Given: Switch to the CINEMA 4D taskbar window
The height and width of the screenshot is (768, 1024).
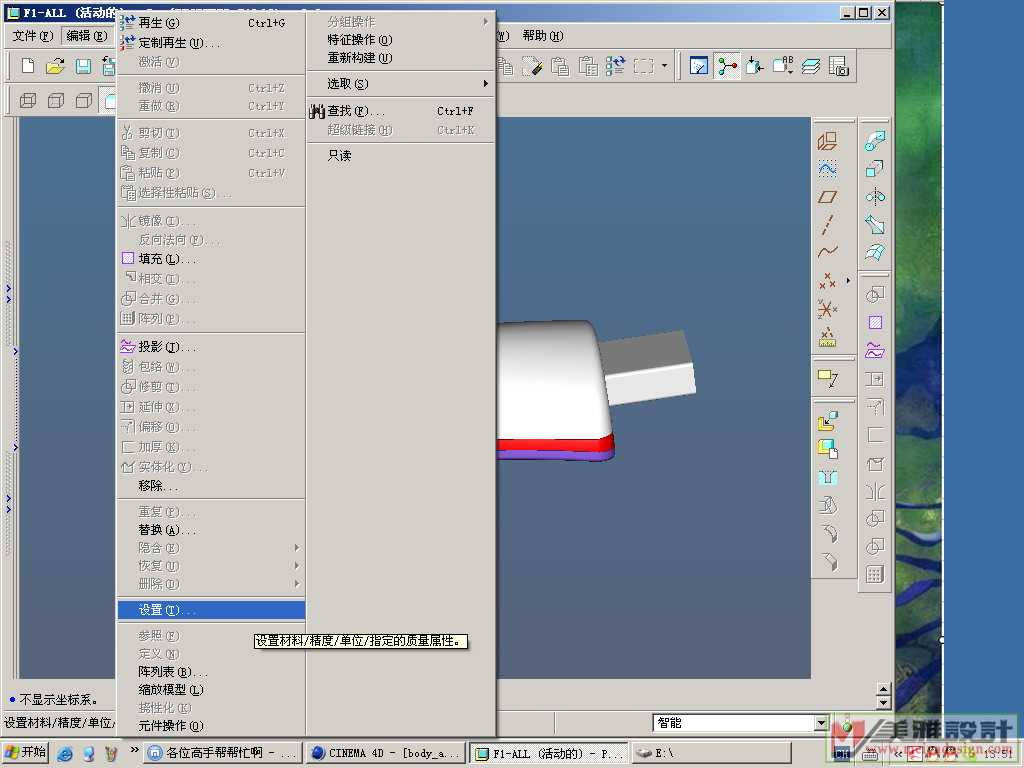Looking at the screenshot, I should coord(386,753).
